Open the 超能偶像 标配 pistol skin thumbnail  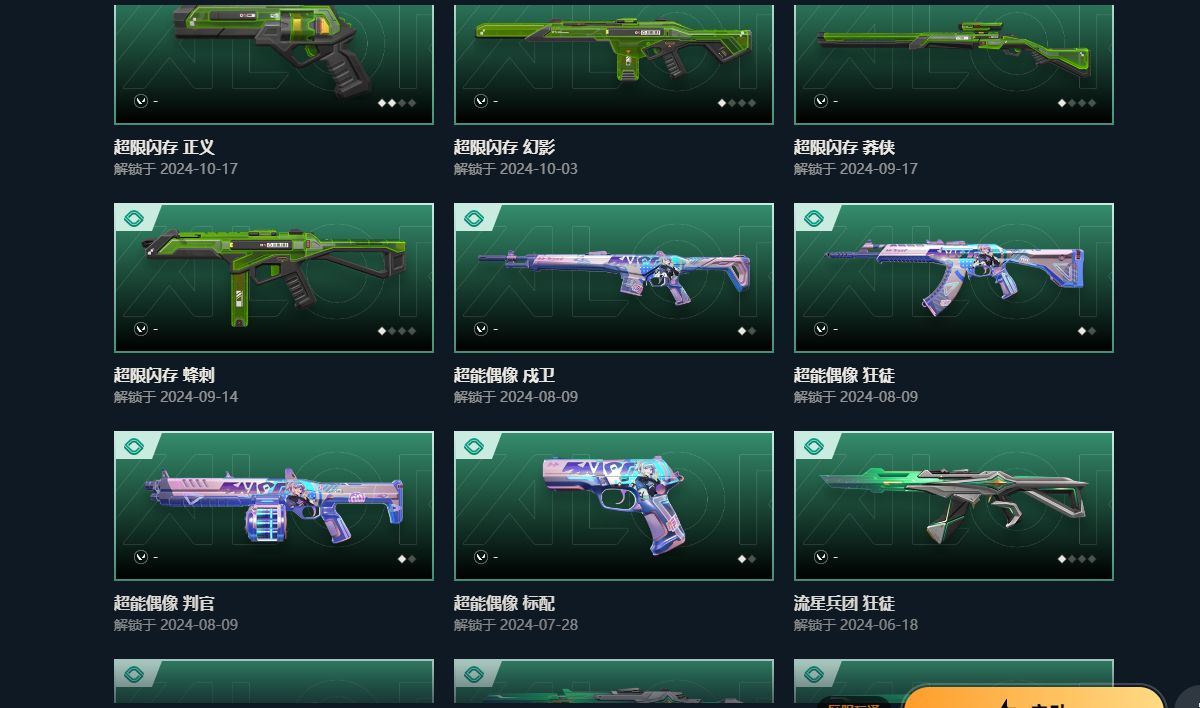point(614,506)
